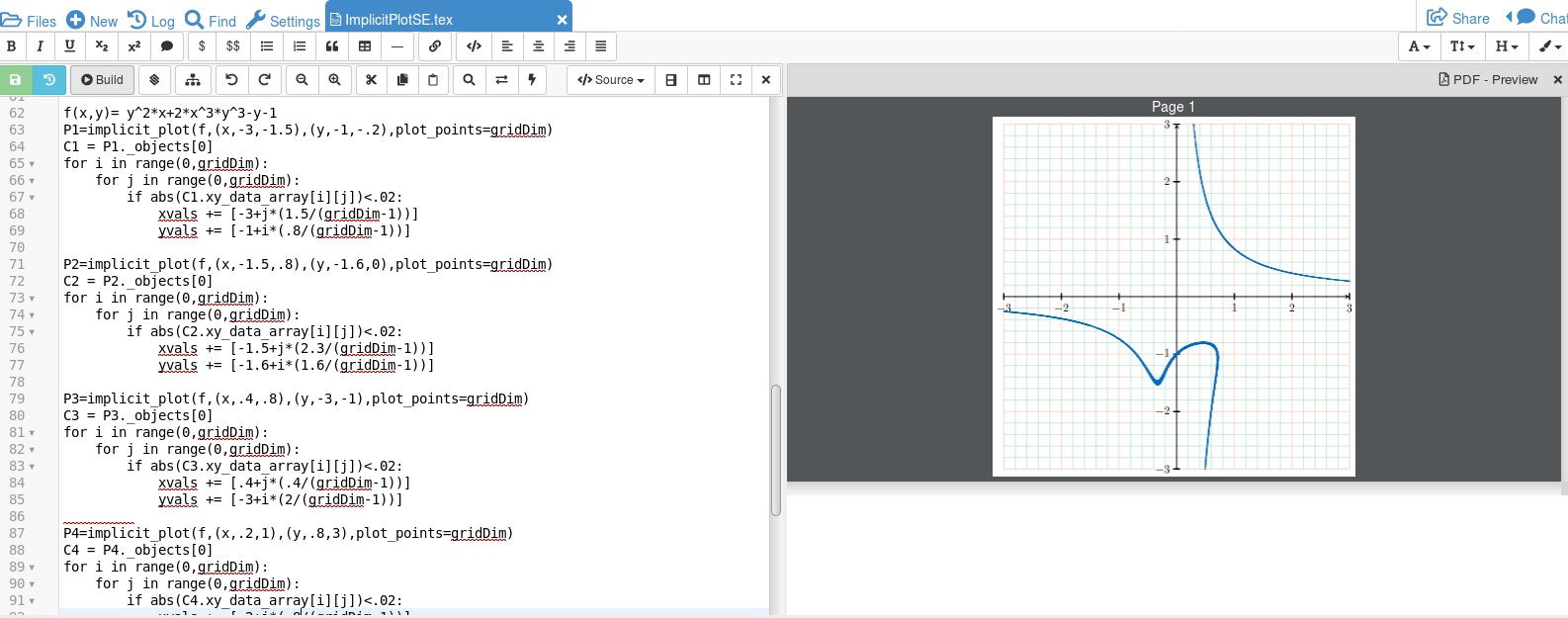Screen dimensions: 1568x618
Task: Collapse code fold at line 65
Action: pos(32,164)
